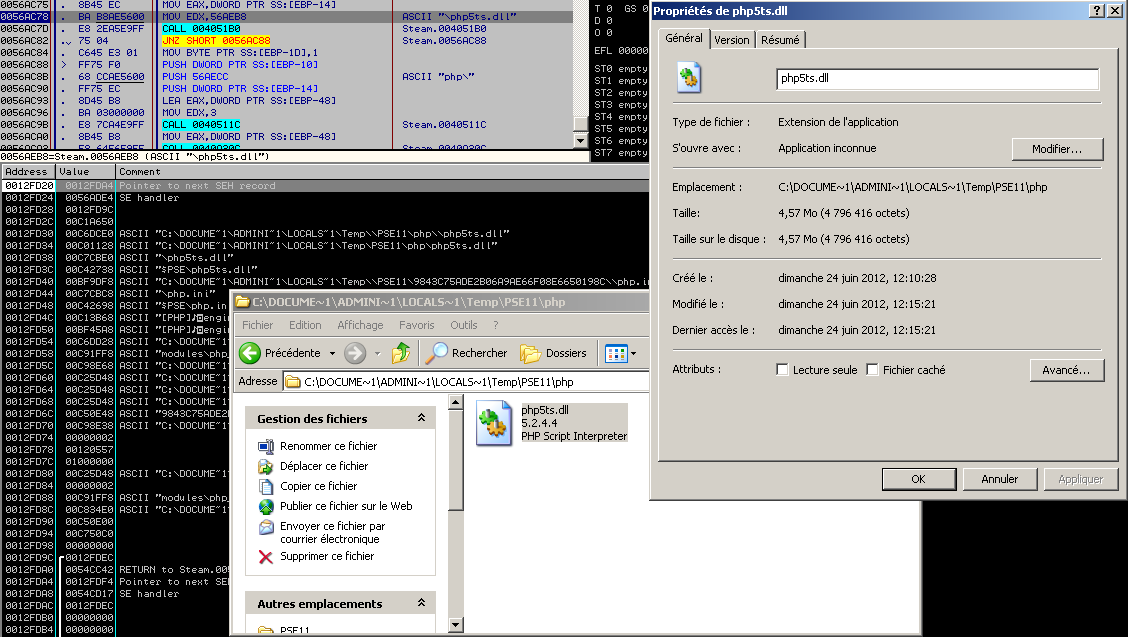This screenshot has height=637, width=1128.
Task: Open the Fichier menu in Explorer
Action: (258, 325)
